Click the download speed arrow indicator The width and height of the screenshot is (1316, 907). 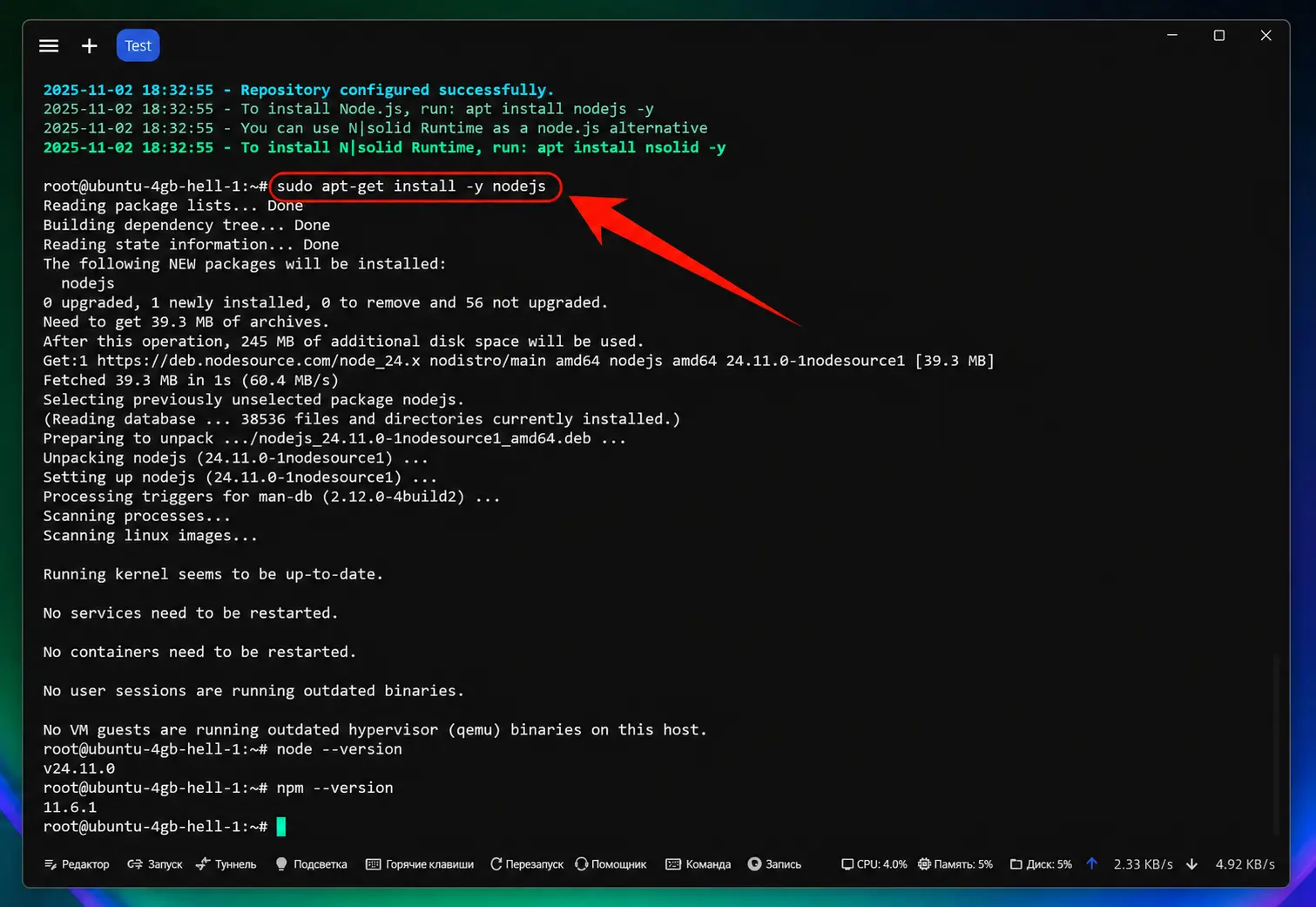pyautogui.click(x=1191, y=864)
